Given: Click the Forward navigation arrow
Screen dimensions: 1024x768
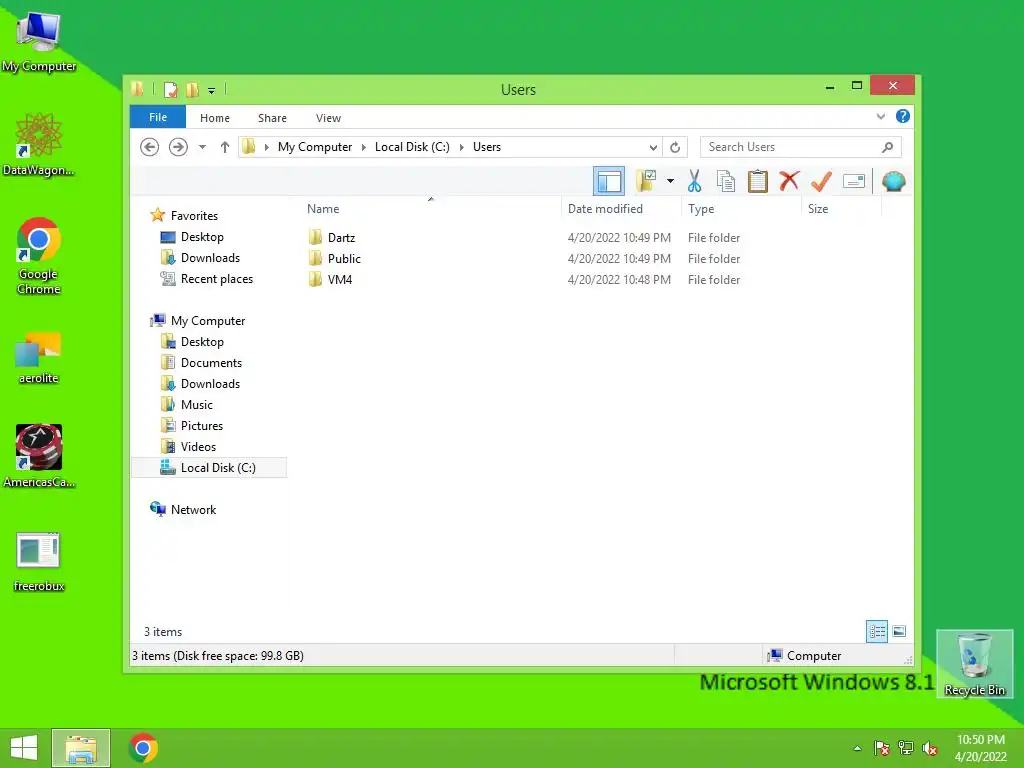Looking at the screenshot, I should click(x=178, y=147).
